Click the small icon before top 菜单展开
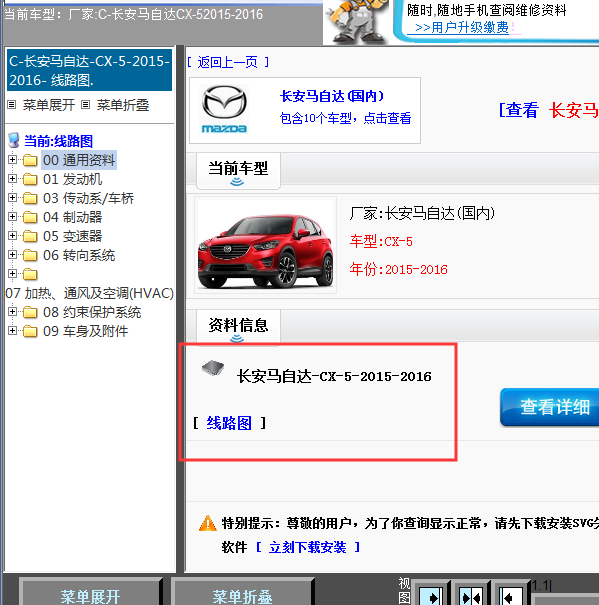 point(12,105)
